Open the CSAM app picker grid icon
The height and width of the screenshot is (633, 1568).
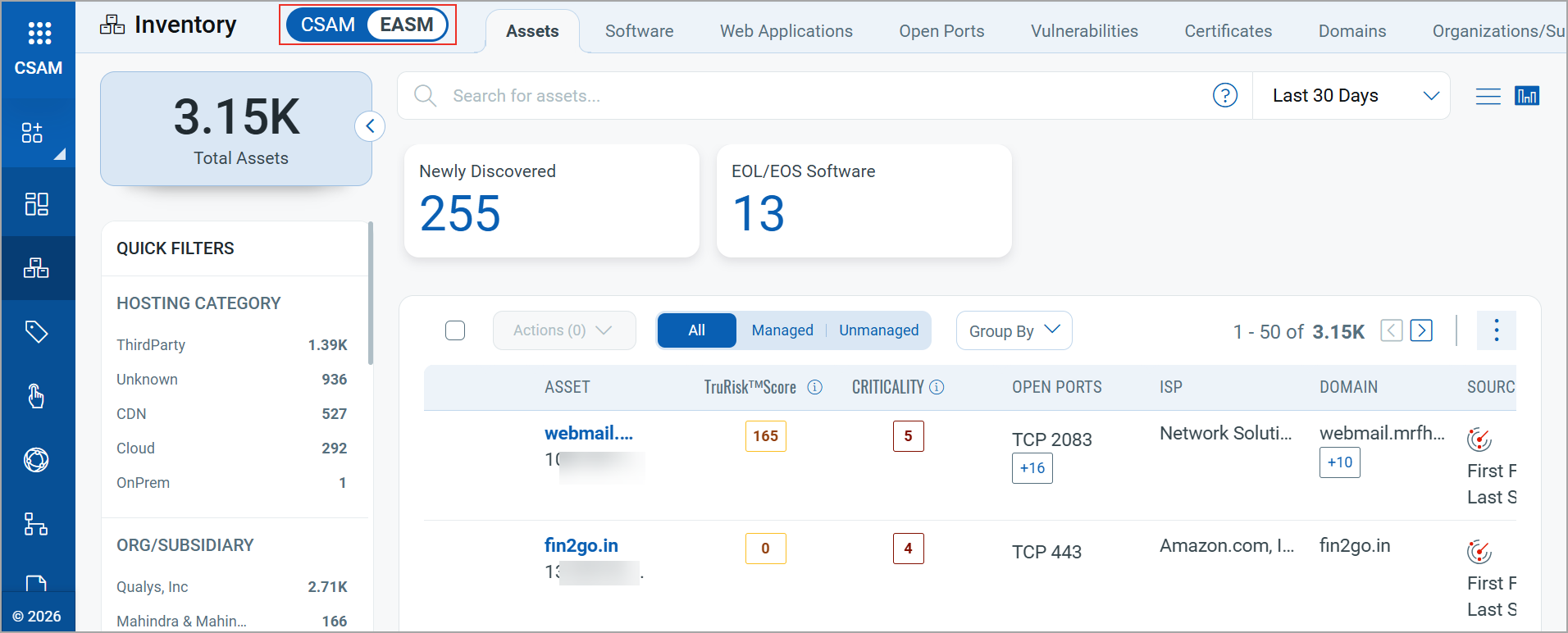coord(39,34)
